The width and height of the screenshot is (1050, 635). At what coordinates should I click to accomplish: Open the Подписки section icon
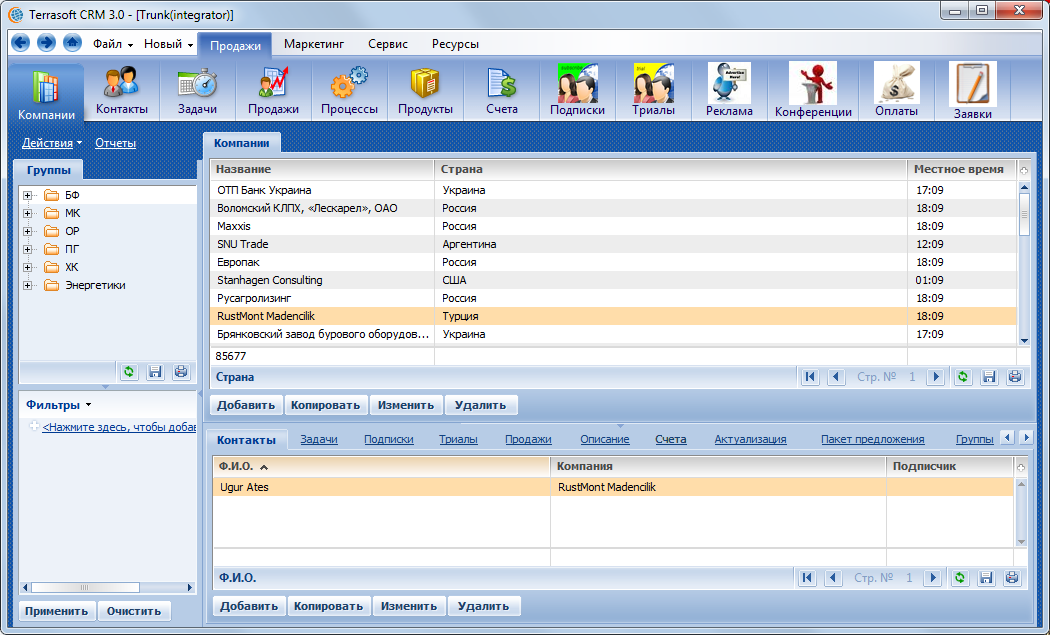pyautogui.click(x=577, y=91)
